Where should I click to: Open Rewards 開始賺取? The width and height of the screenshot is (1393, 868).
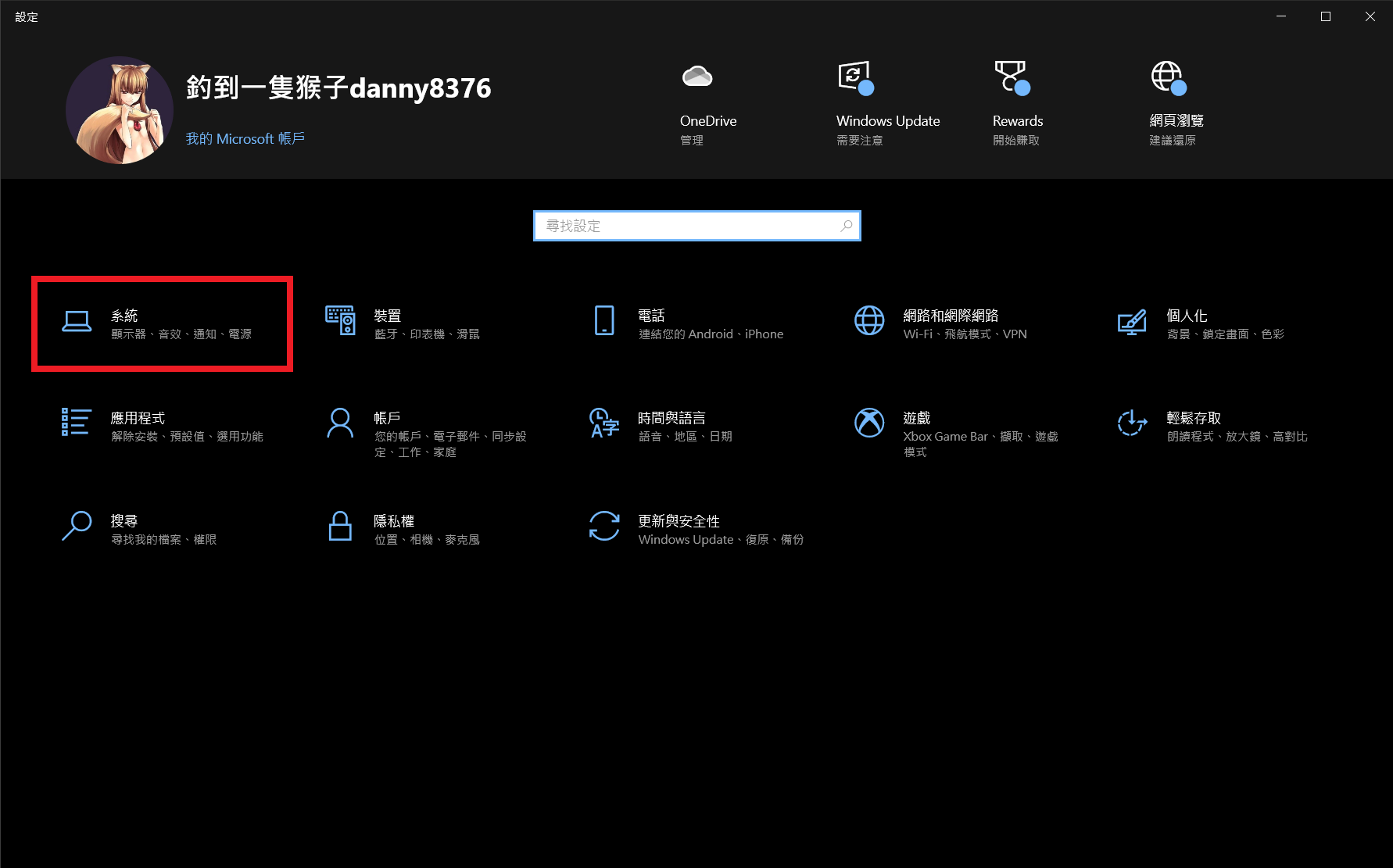[1016, 102]
